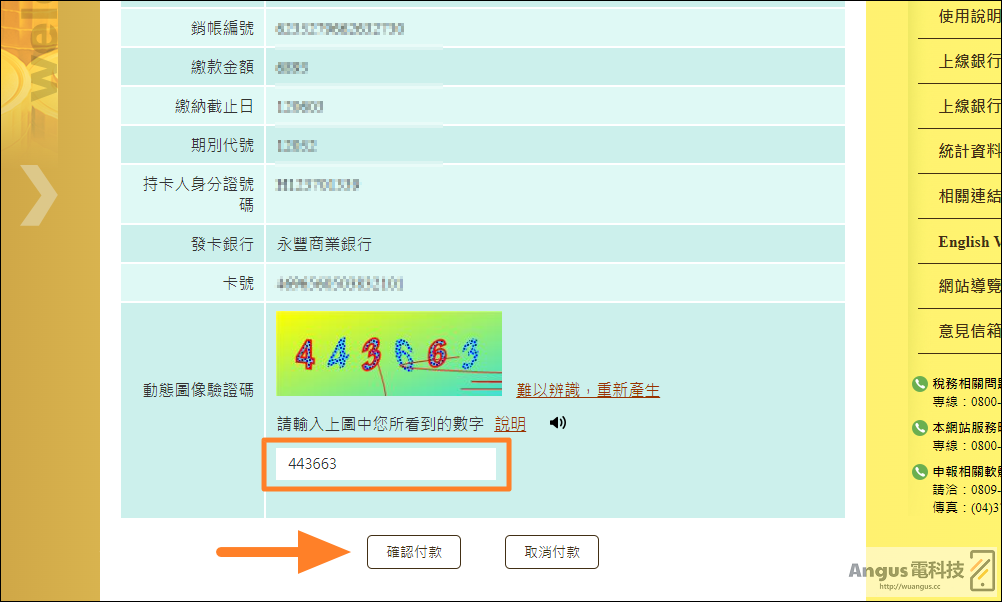This screenshot has height=602, width=1002.
Task: Click the 請輸入上圖中您所看到的數字 instruction text
Action: 380,424
